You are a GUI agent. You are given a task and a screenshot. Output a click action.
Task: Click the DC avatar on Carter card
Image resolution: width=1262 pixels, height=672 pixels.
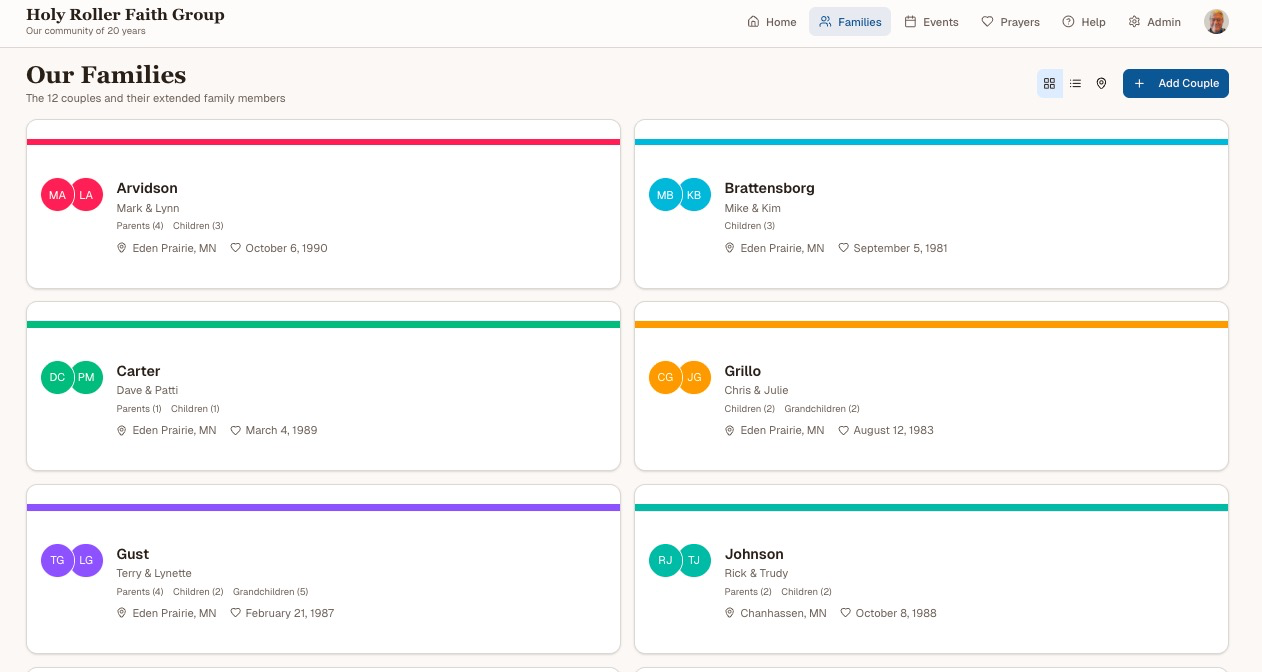coord(57,377)
